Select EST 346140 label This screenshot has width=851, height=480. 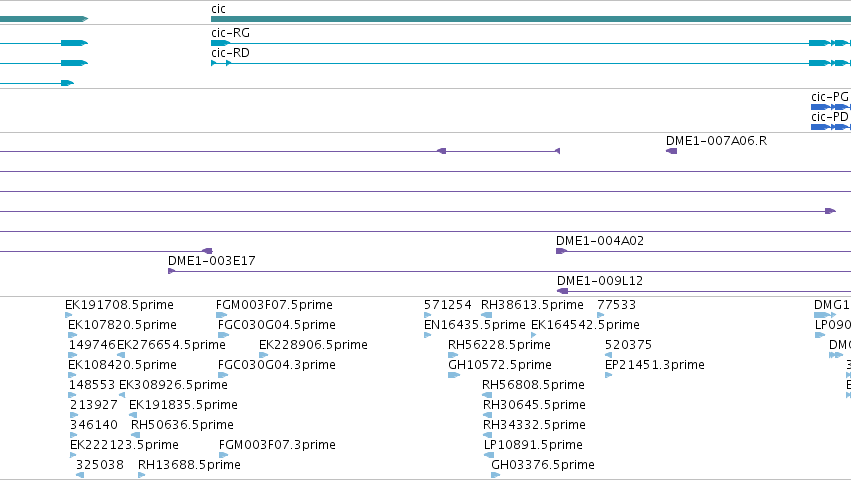coord(94,425)
